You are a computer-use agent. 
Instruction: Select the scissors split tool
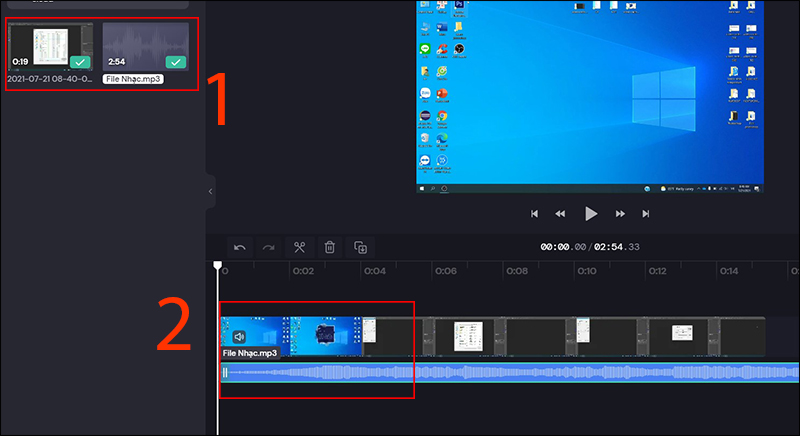pyautogui.click(x=299, y=248)
